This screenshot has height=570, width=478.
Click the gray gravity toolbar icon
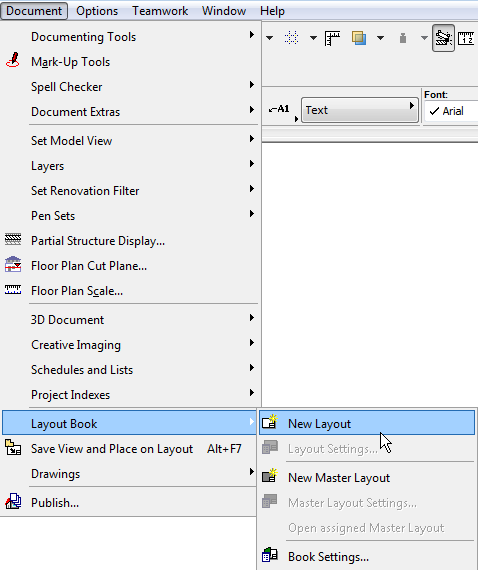pos(403,38)
